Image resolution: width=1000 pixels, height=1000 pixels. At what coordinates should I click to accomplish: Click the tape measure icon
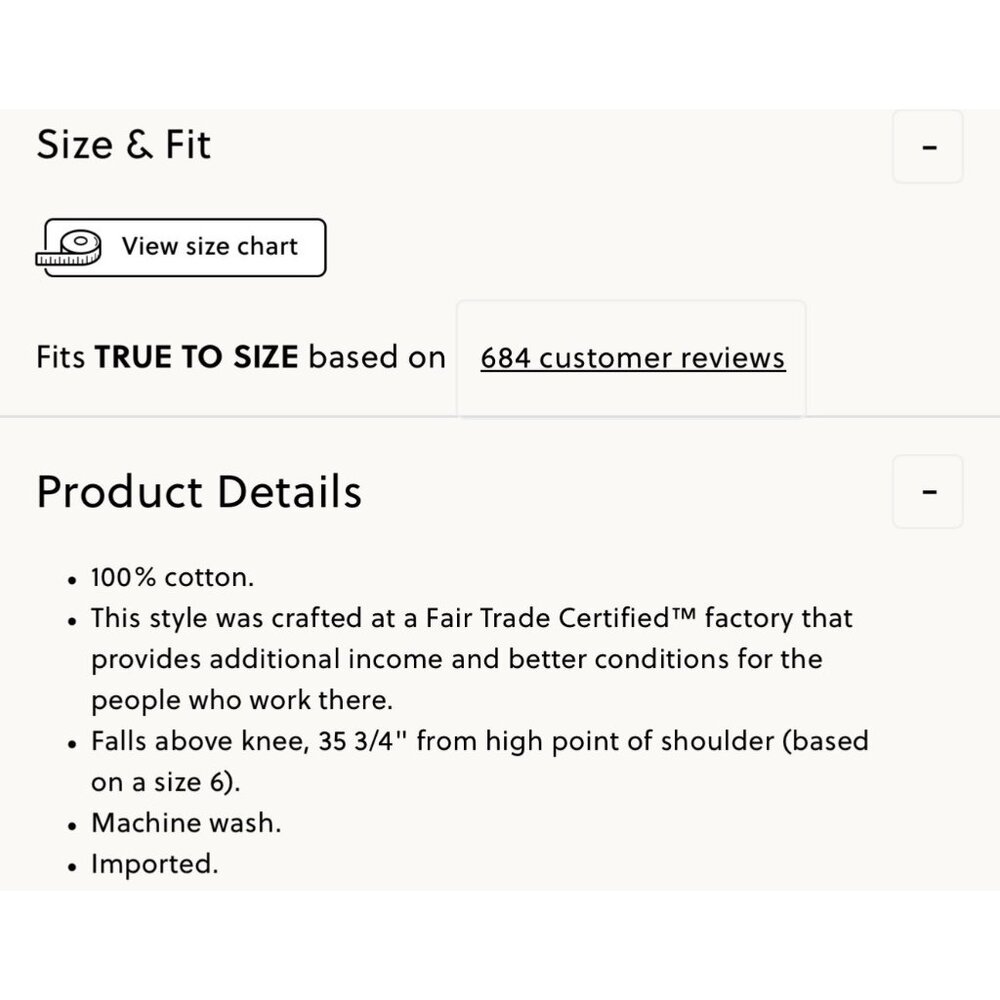pyautogui.click(x=69, y=248)
